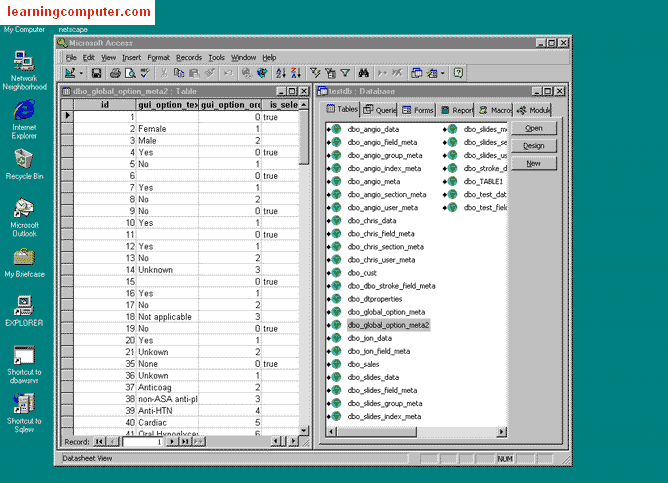Select the dbo_sales table
The height and width of the screenshot is (483, 668).
pos(363,364)
